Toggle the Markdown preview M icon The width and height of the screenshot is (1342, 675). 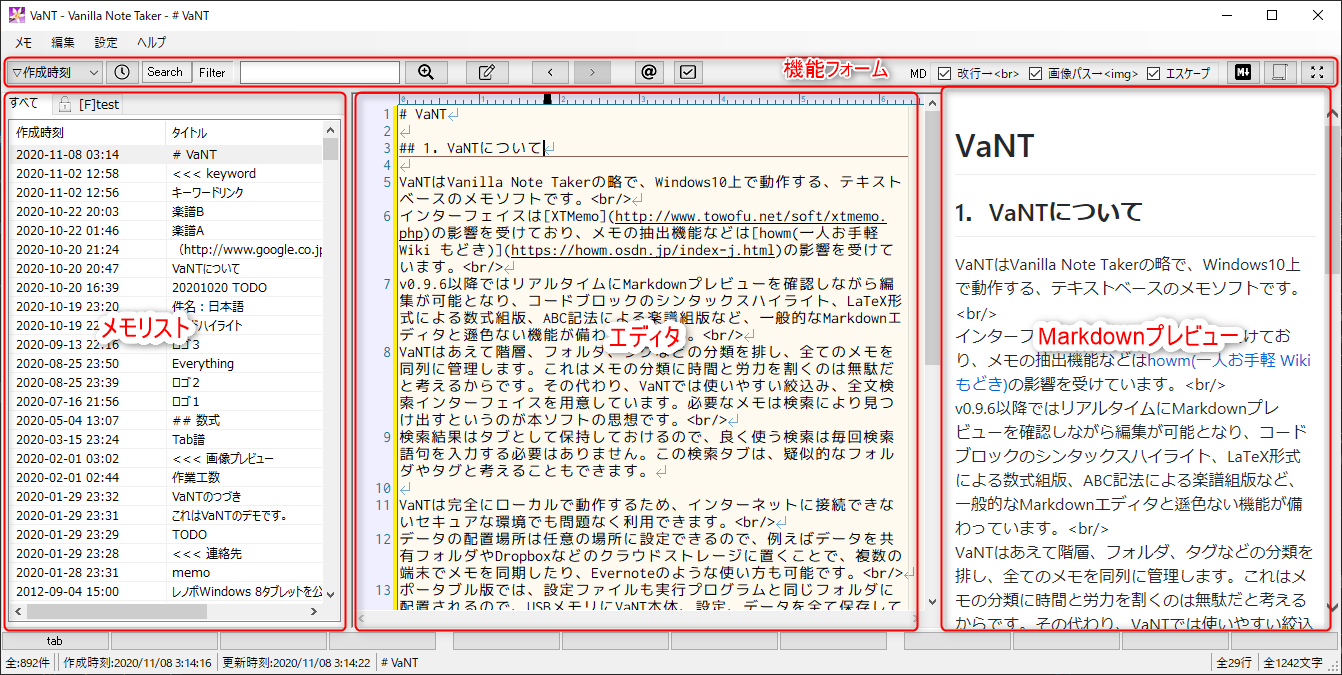coord(1244,72)
